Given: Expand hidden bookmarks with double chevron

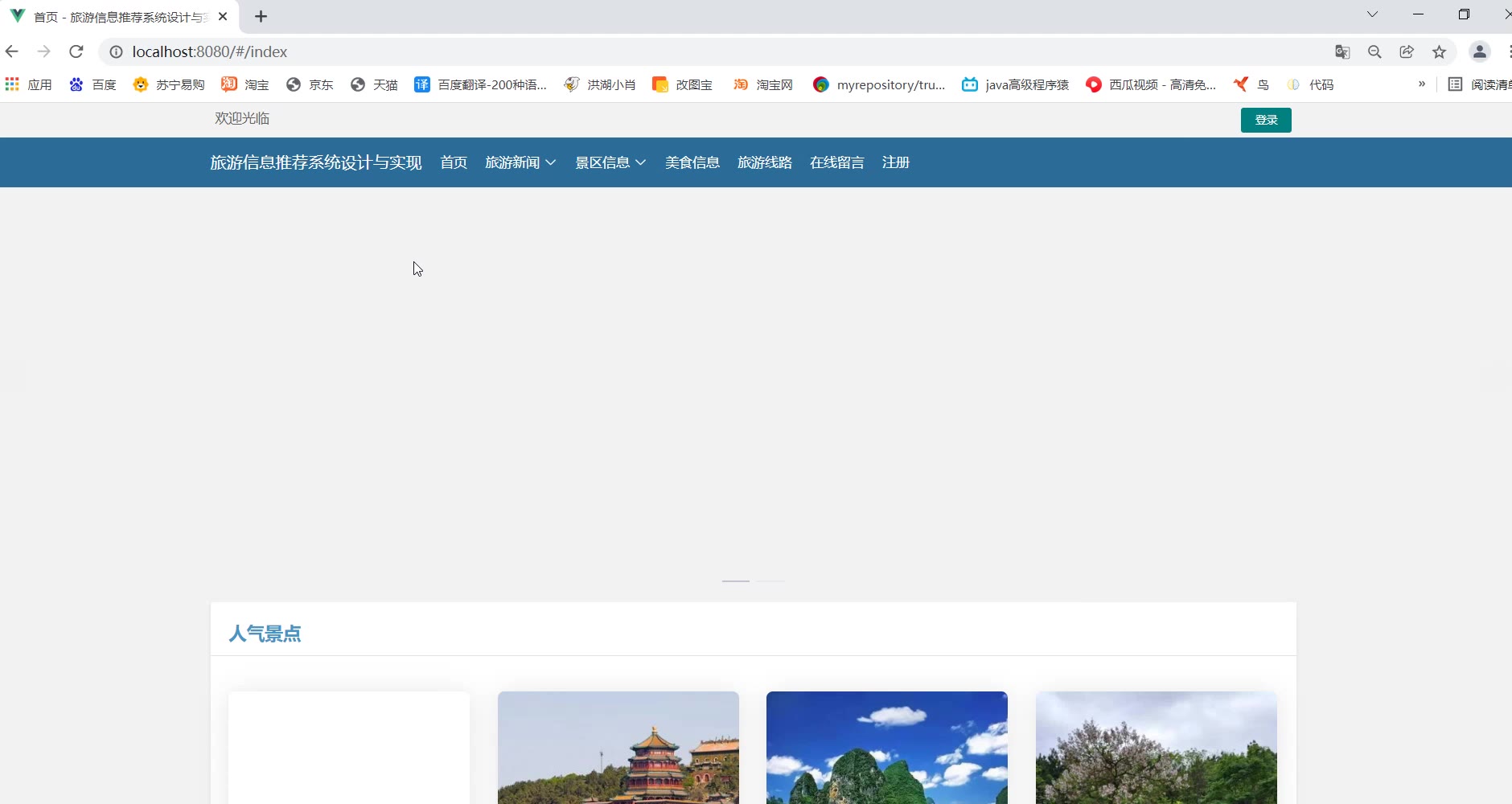Looking at the screenshot, I should pos(1422,84).
